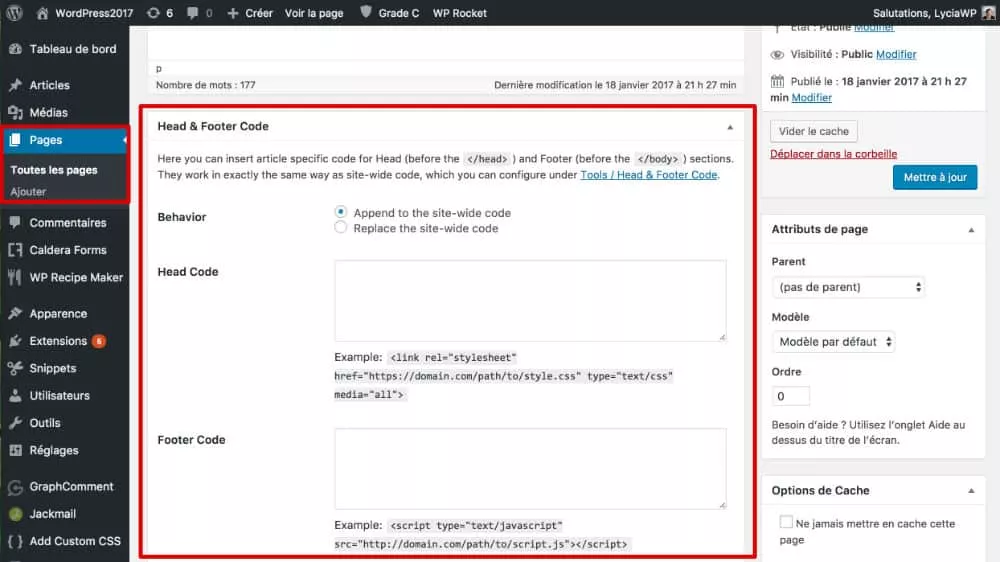Open the Parent dropdown
This screenshot has width=1000, height=562.
848,287
